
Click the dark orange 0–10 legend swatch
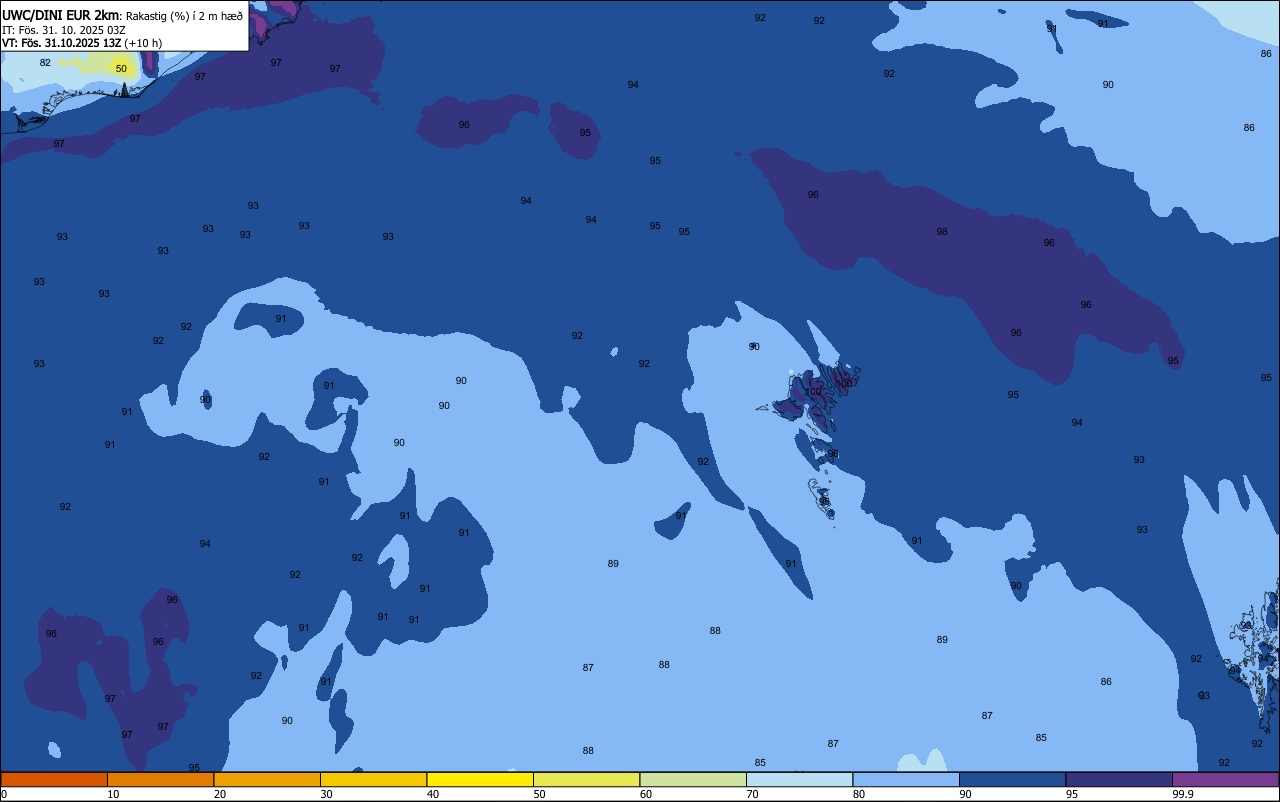click(54, 779)
